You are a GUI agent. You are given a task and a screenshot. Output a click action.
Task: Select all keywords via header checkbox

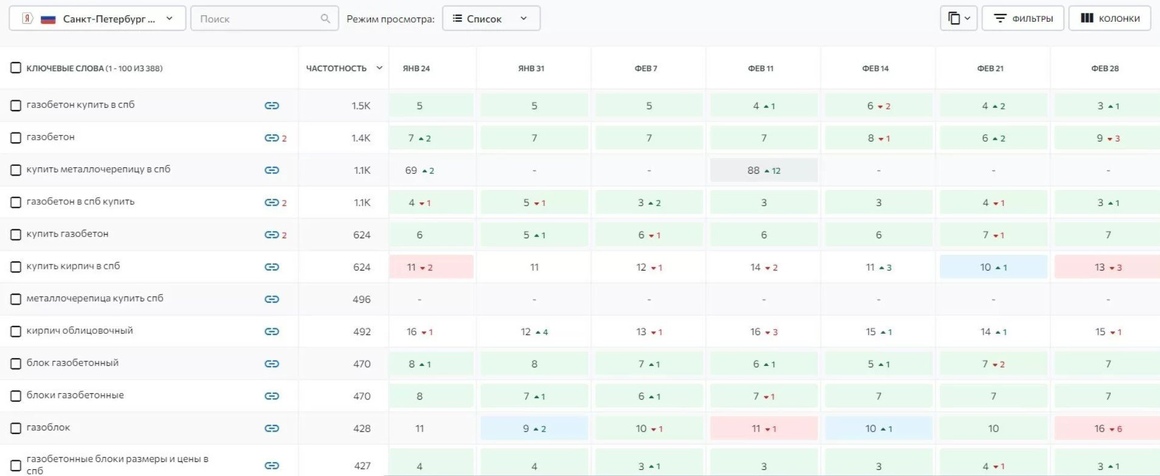pos(16,68)
